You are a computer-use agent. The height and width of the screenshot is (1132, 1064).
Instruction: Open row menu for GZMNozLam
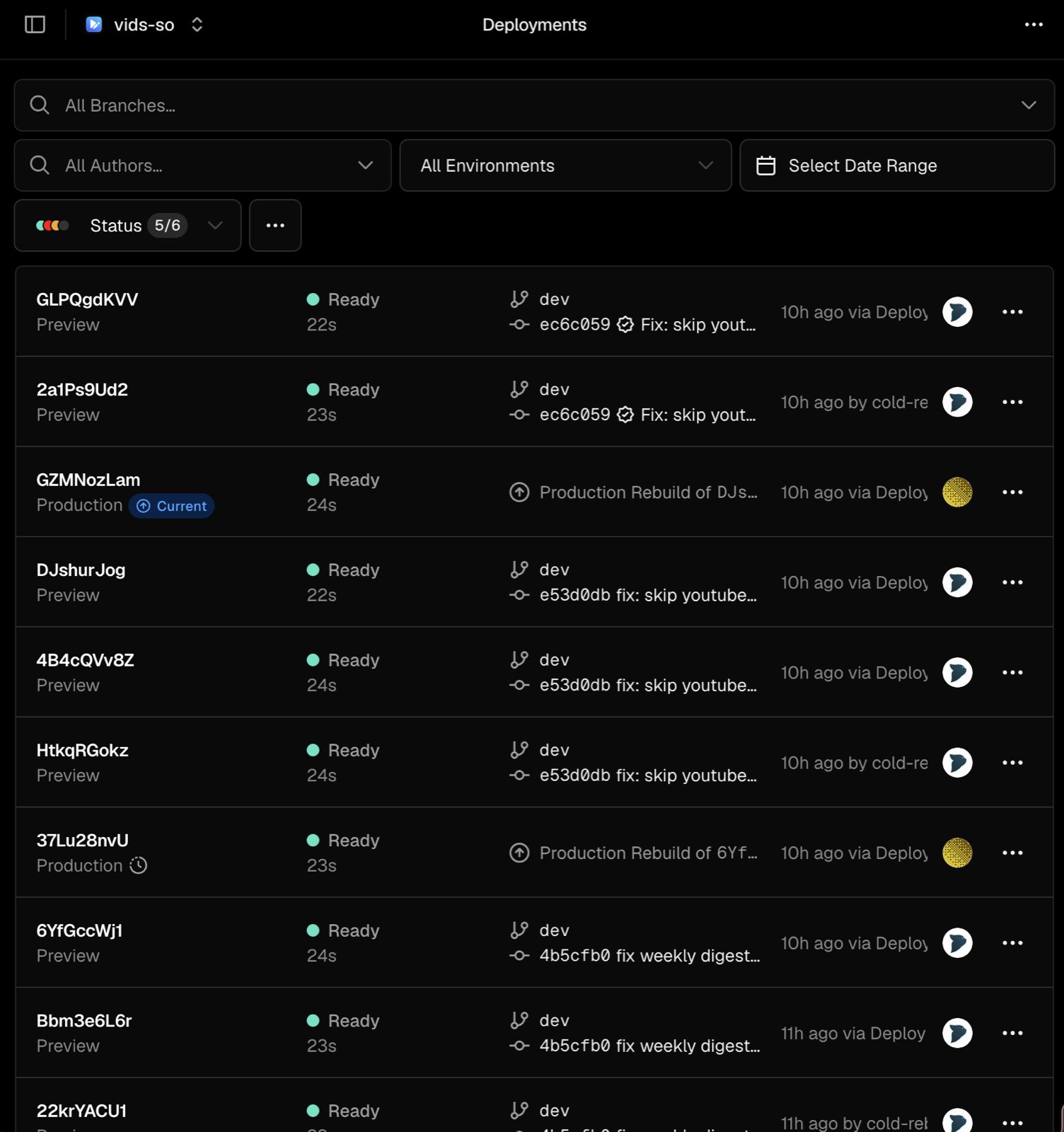(1012, 492)
